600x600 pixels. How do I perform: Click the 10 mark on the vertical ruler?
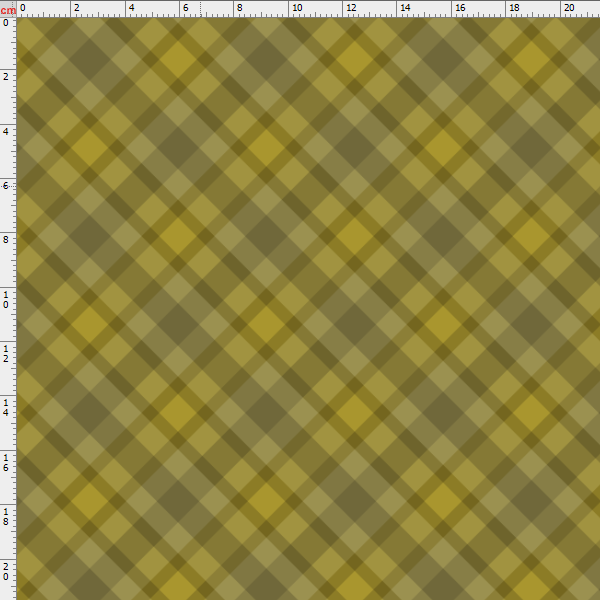click(5, 300)
